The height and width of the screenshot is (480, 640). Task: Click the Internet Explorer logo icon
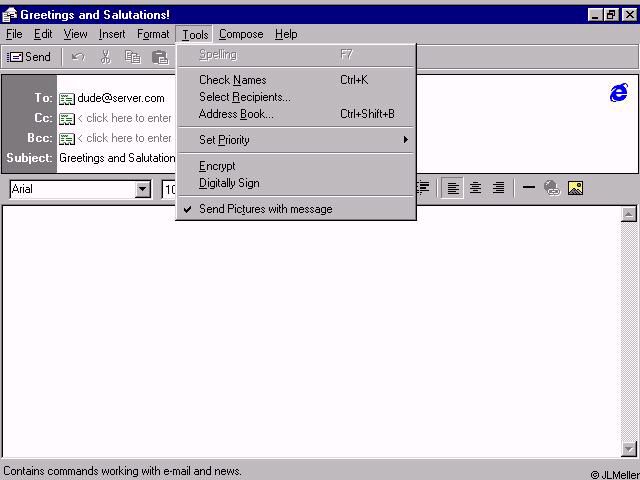[x=619, y=93]
